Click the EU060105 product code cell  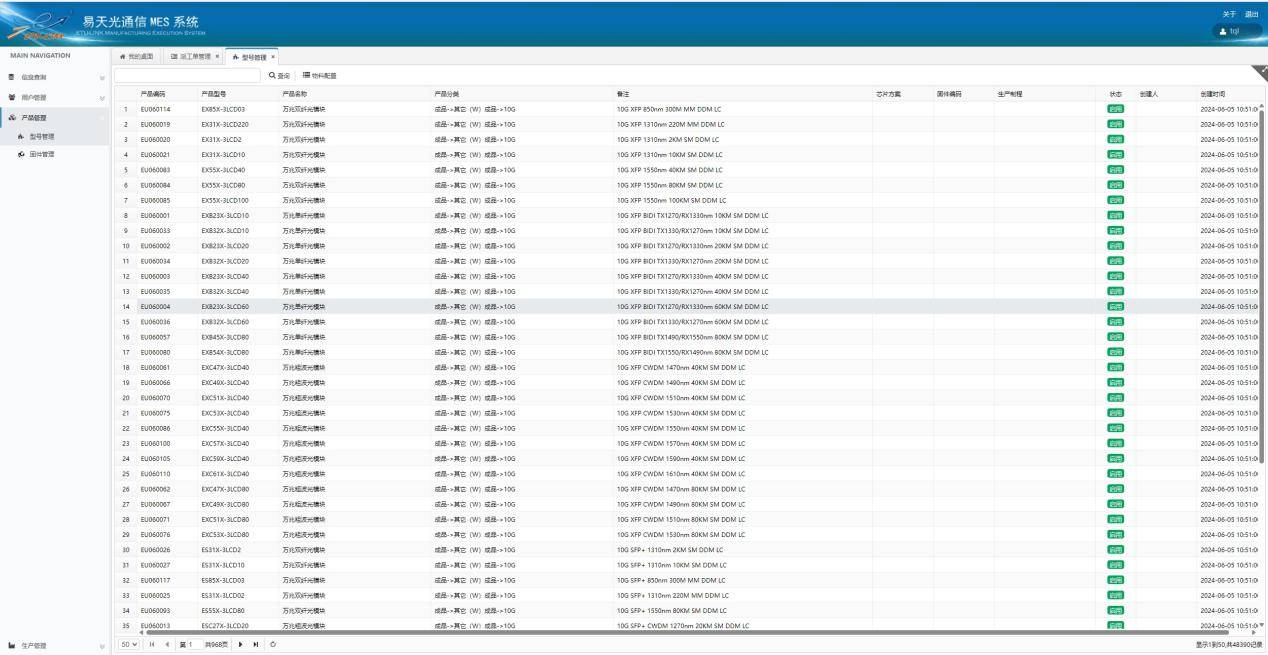155,458
